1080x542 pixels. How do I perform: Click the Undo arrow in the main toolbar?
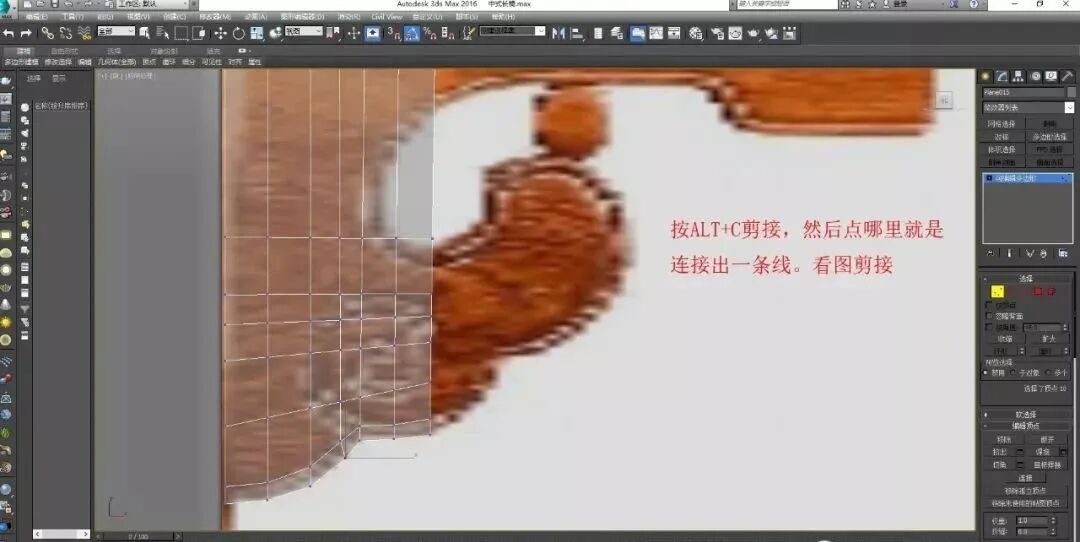pos(8,32)
